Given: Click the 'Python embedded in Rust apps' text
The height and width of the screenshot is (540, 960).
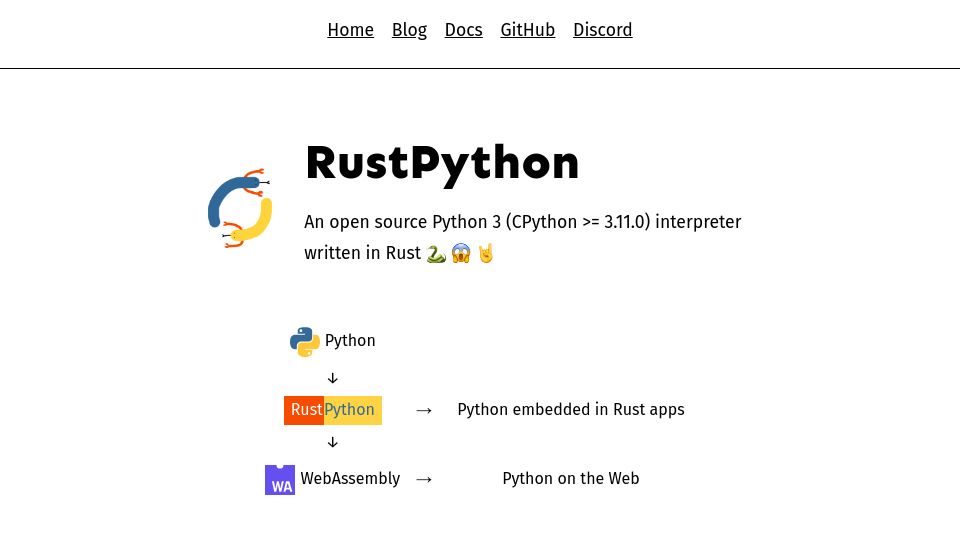Looking at the screenshot, I should [571, 410].
